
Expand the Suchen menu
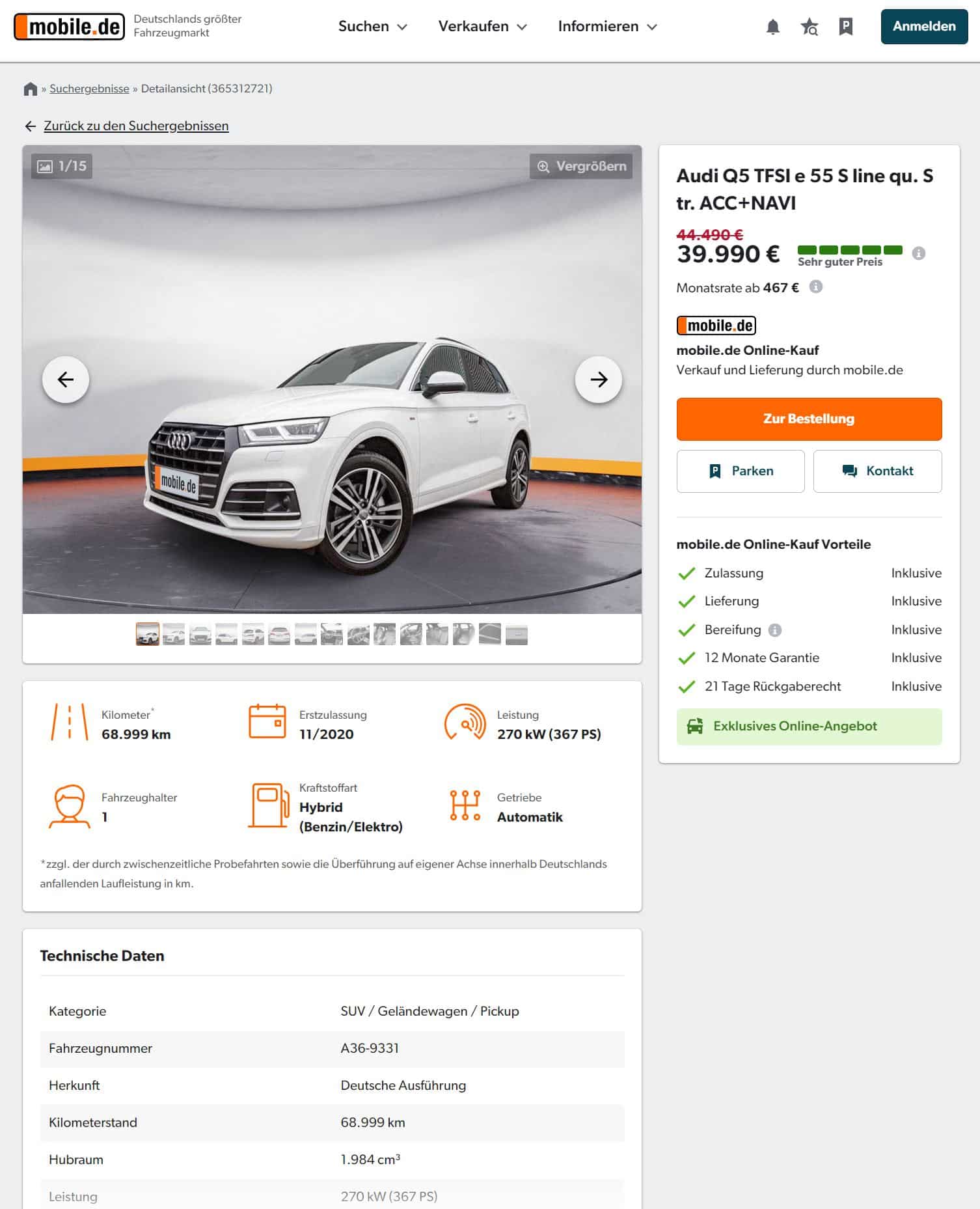click(372, 27)
